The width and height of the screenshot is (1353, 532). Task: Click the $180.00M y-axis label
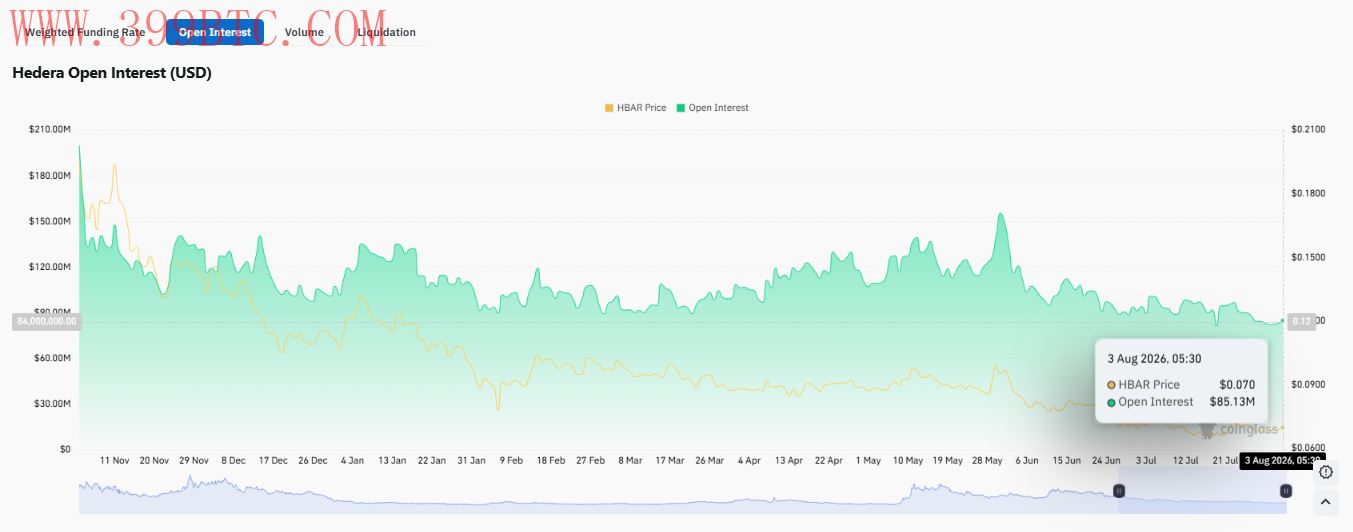(49, 175)
